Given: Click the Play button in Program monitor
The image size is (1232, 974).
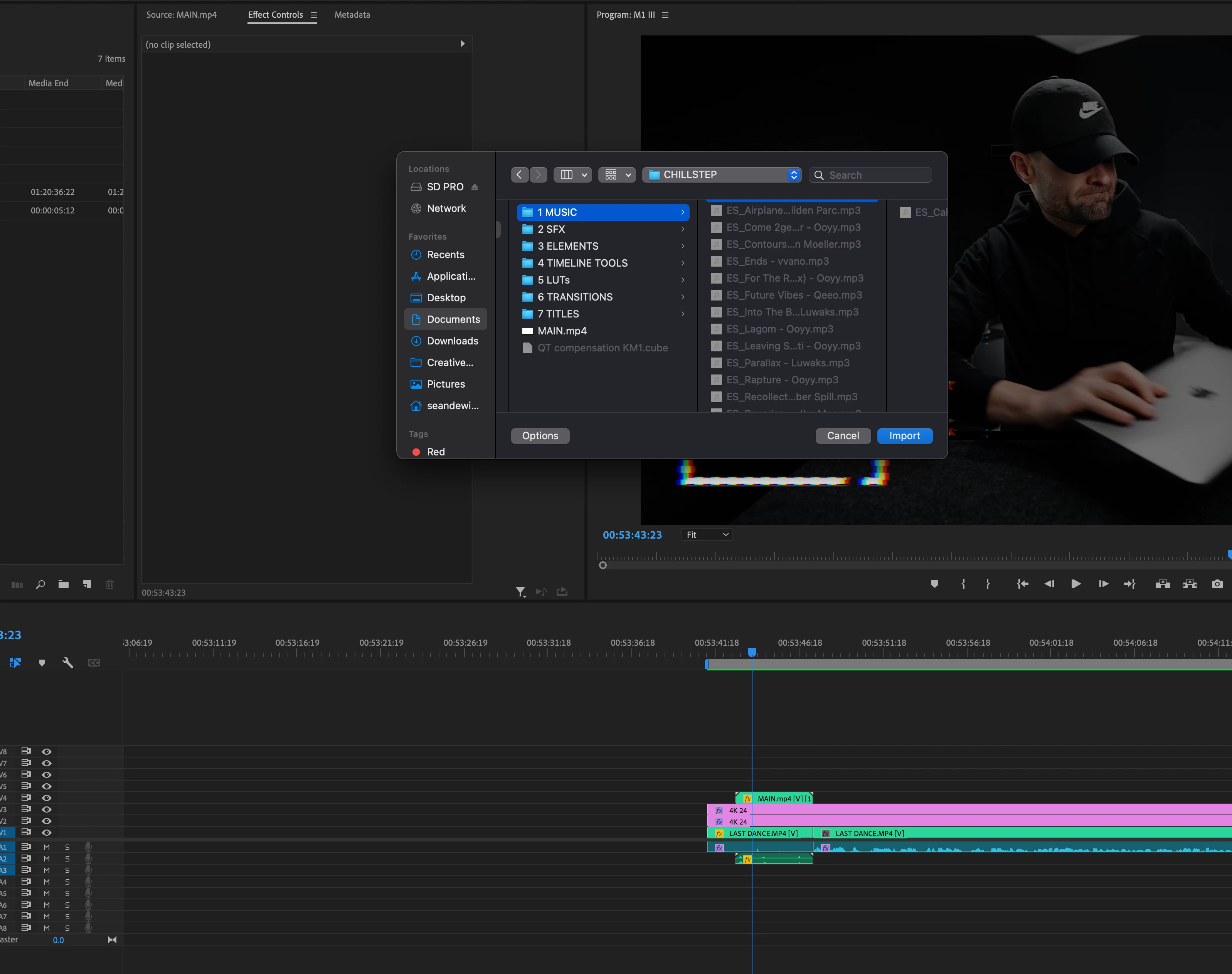Looking at the screenshot, I should tap(1075, 584).
